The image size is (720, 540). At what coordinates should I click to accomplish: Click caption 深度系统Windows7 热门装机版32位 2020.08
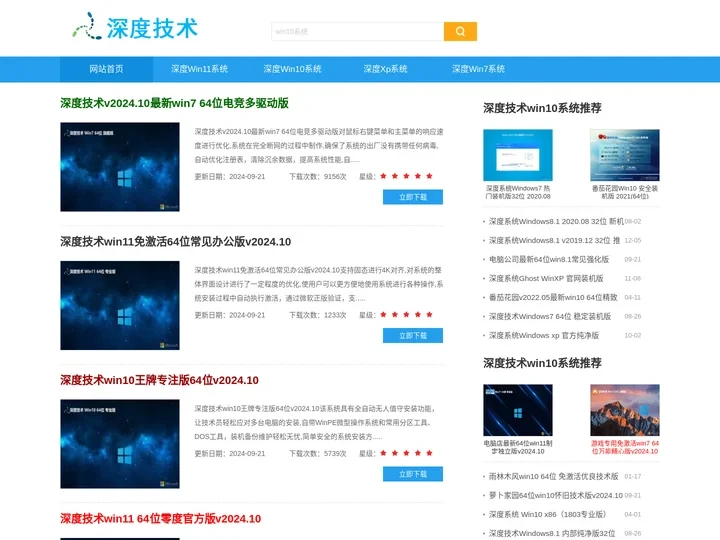click(518, 192)
